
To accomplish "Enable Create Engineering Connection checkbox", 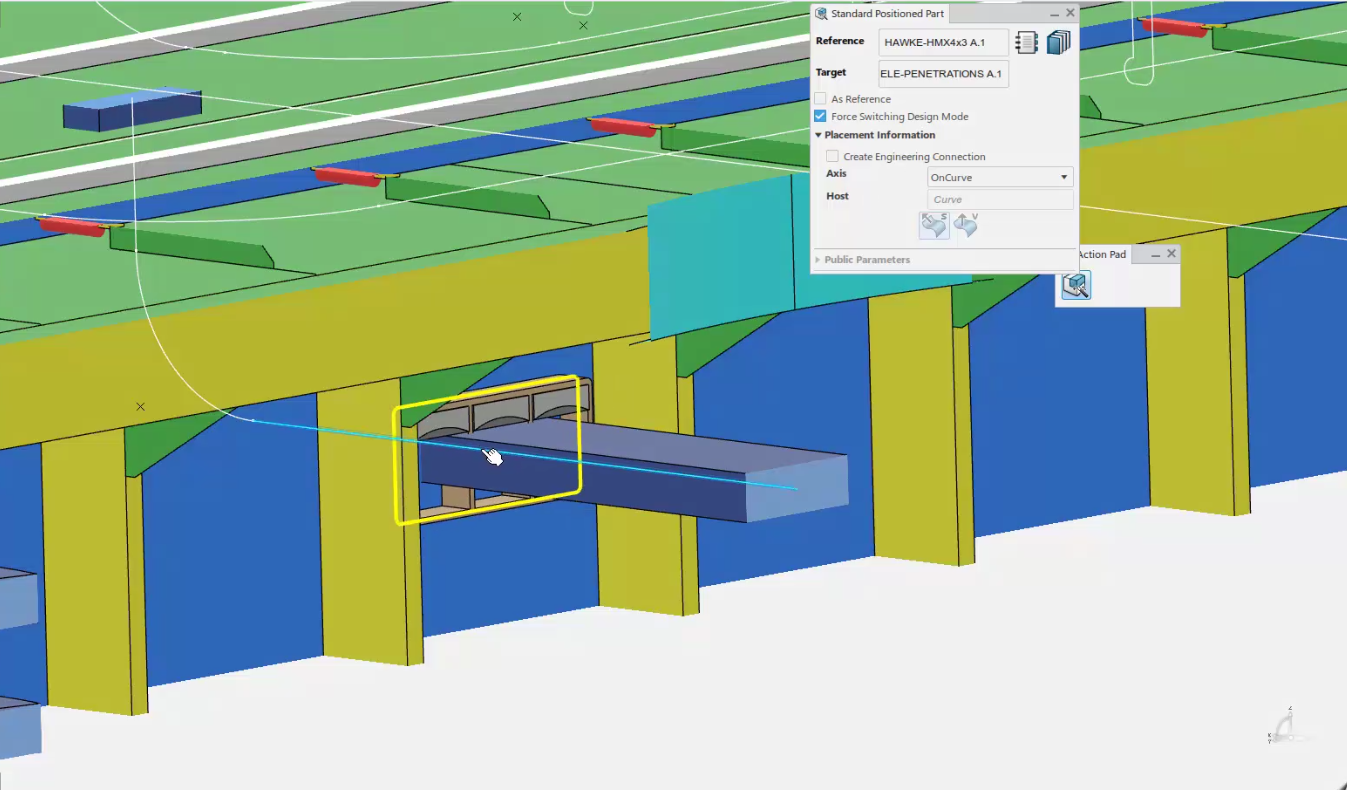I will pos(832,157).
